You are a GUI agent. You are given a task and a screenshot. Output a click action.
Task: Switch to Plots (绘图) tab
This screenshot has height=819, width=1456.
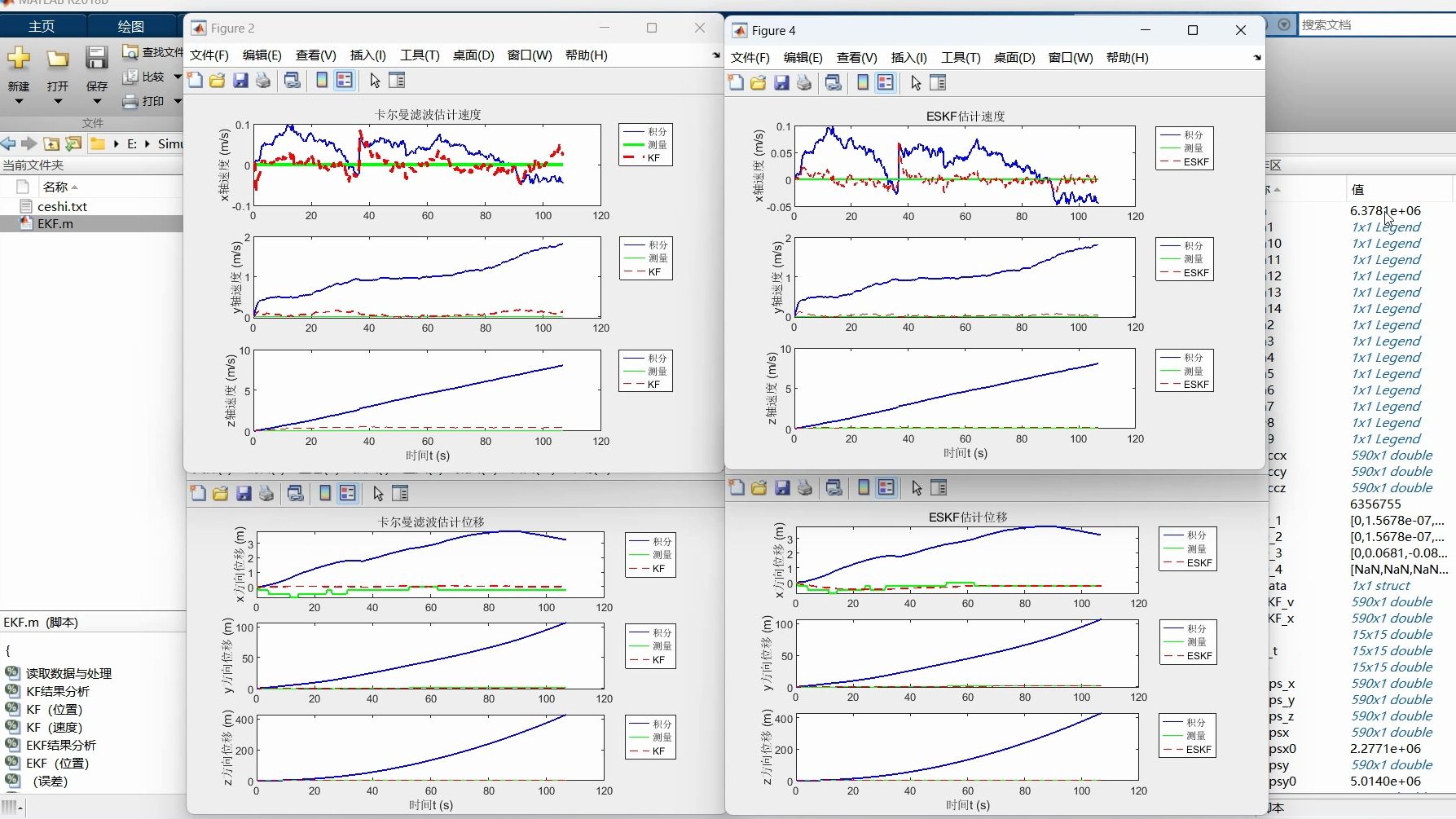[x=130, y=26]
